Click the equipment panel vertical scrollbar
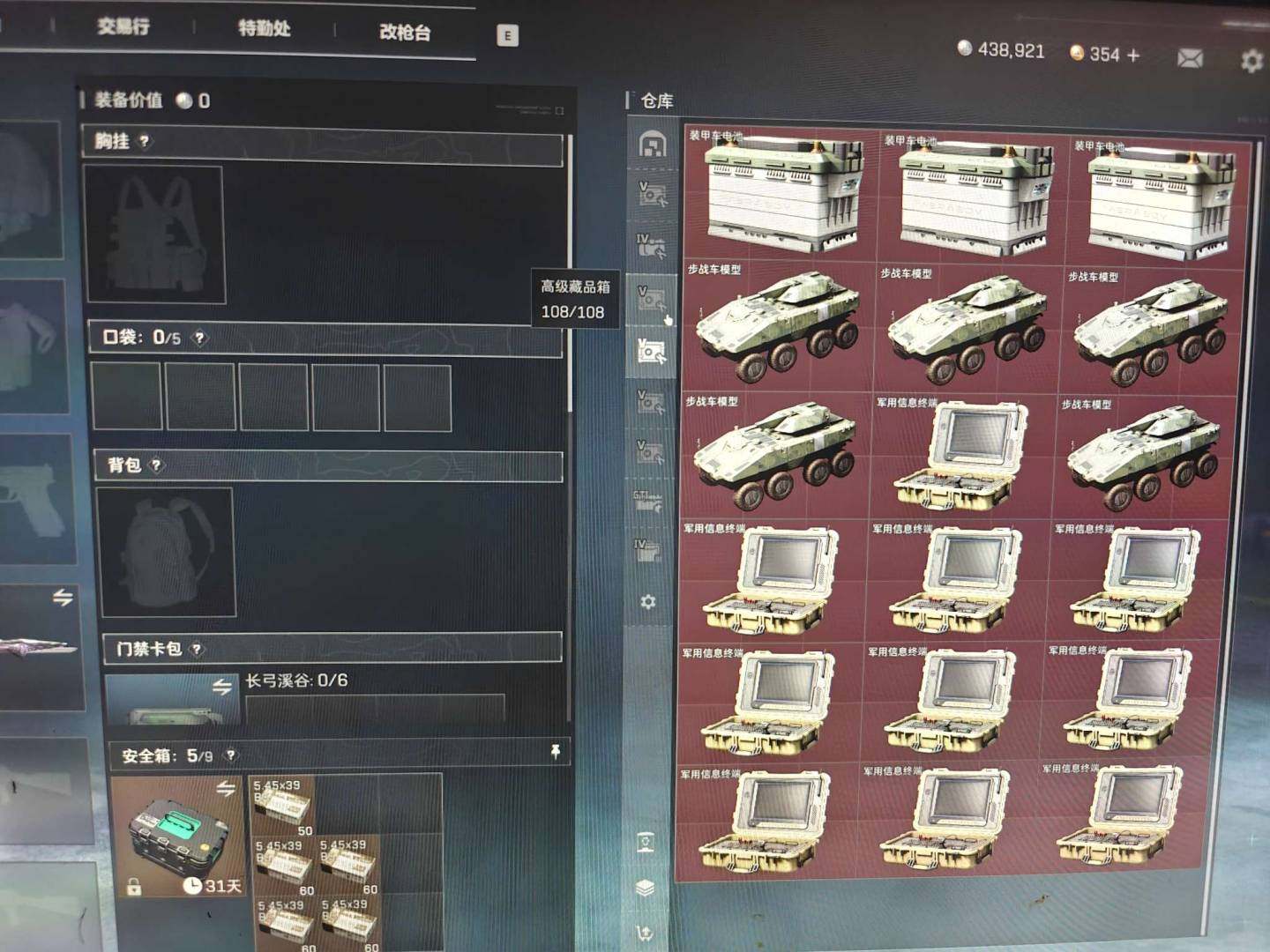This screenshot has height=952, width=1270. (570, 273)
